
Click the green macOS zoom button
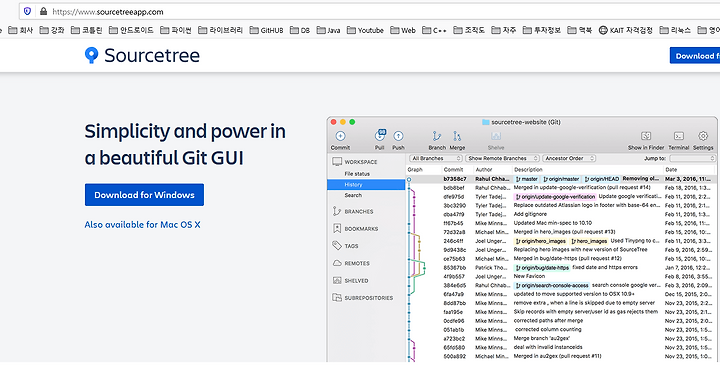(352, 122)
